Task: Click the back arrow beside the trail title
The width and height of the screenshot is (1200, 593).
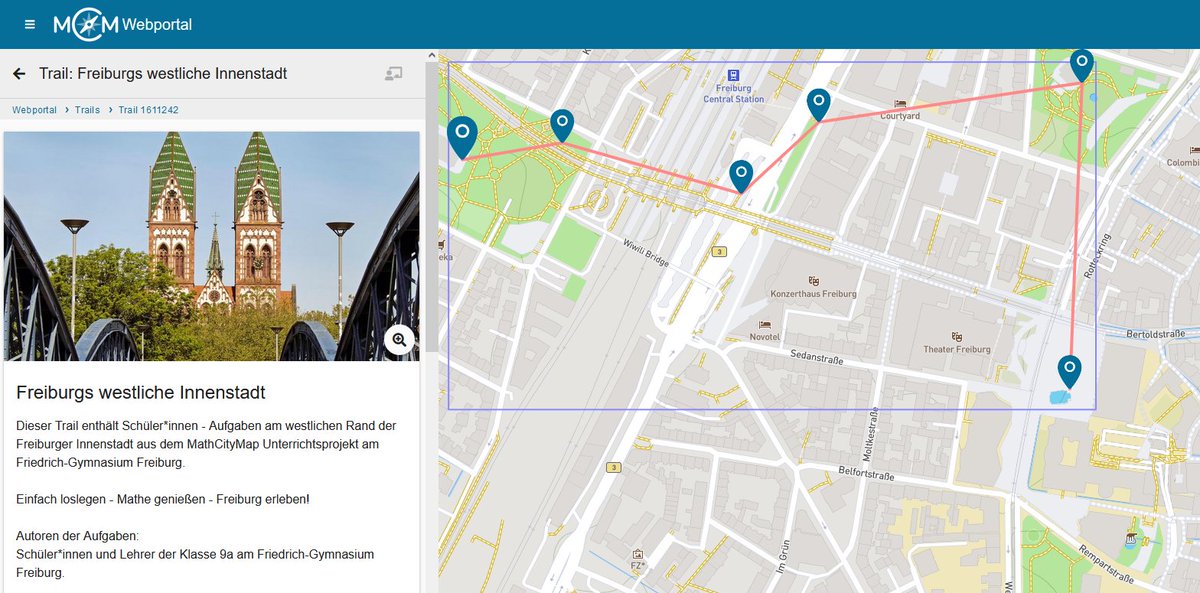Action: tap(18, 73)
